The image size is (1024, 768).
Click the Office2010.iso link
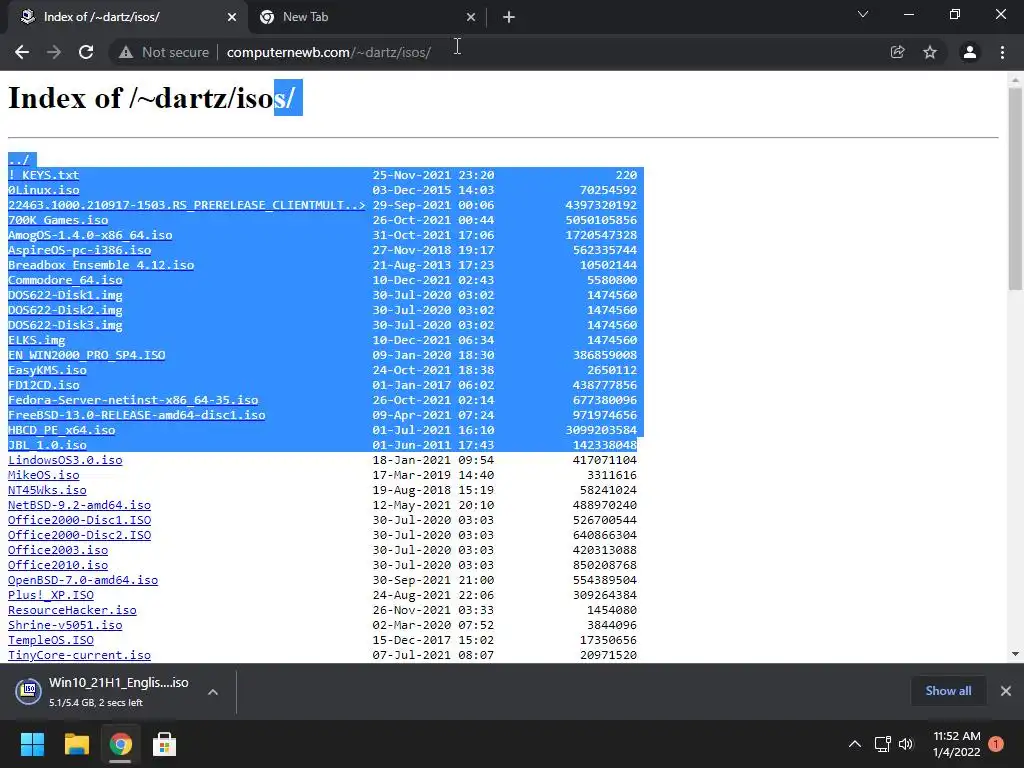point(58,566)
